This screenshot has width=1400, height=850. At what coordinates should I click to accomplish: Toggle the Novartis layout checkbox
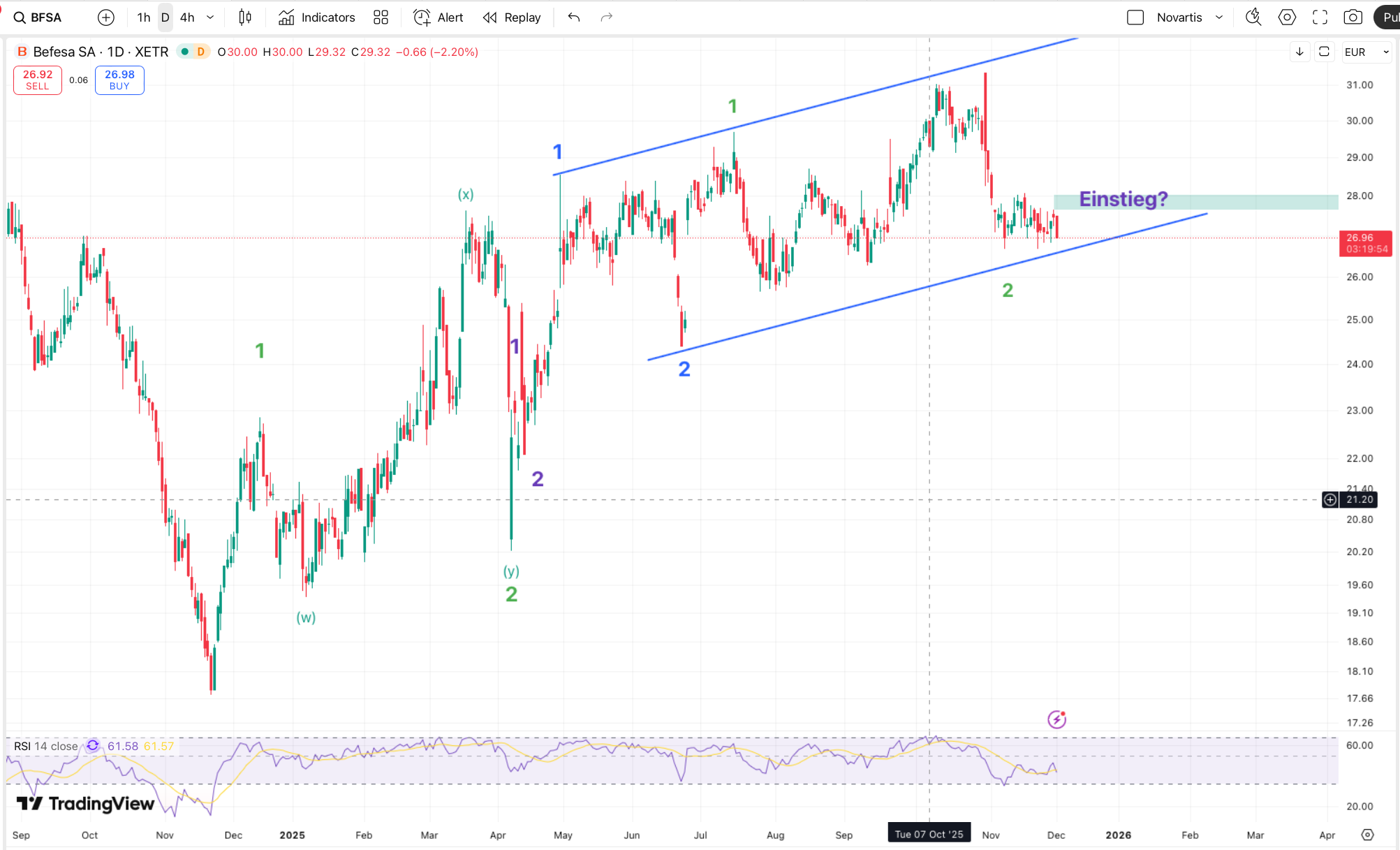[x=1135, y=17]
